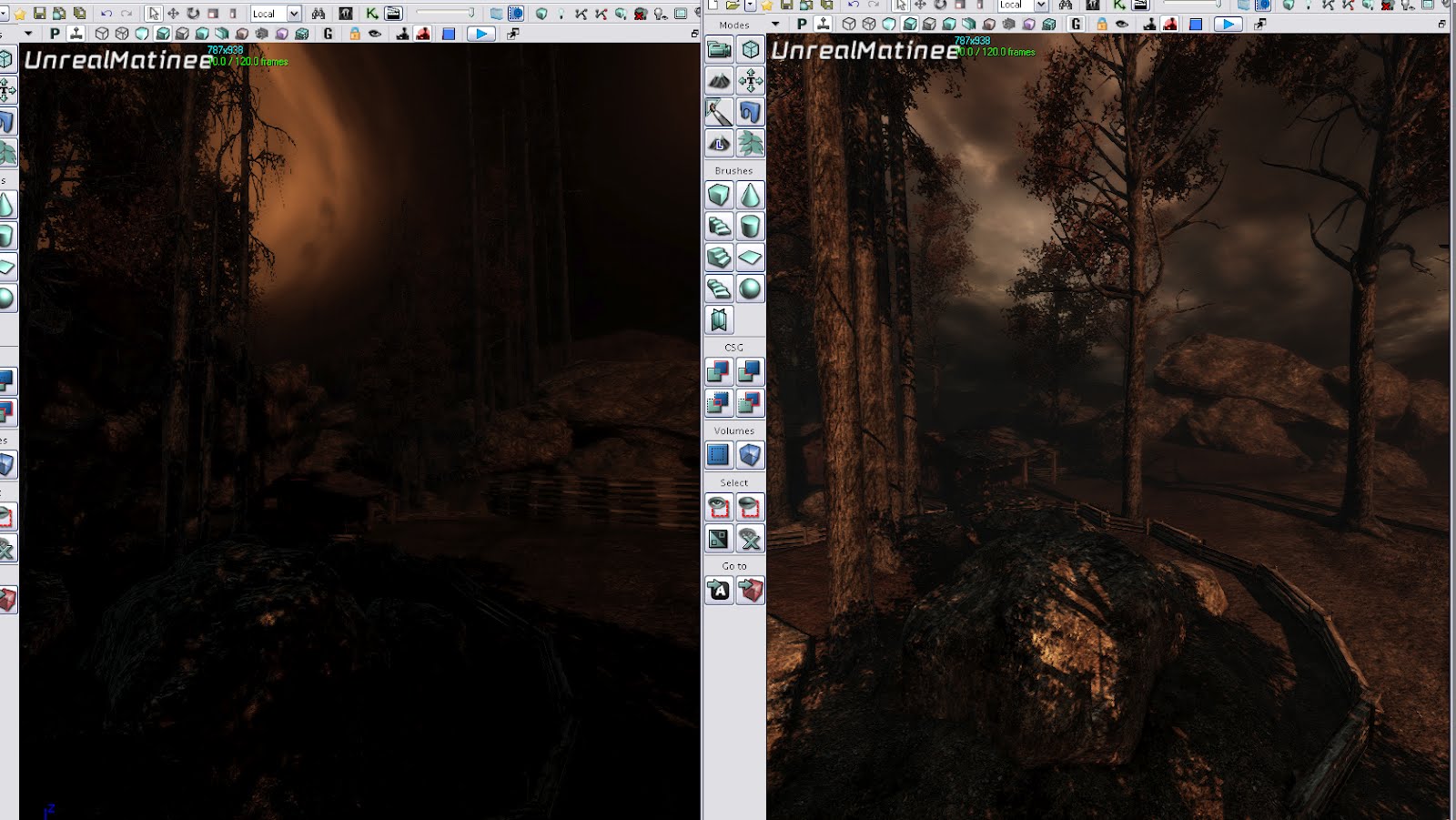The height and width of the screenshot is (820, 1456).
Task: Switch to Terrain editing mode
Action: point(719,81)
